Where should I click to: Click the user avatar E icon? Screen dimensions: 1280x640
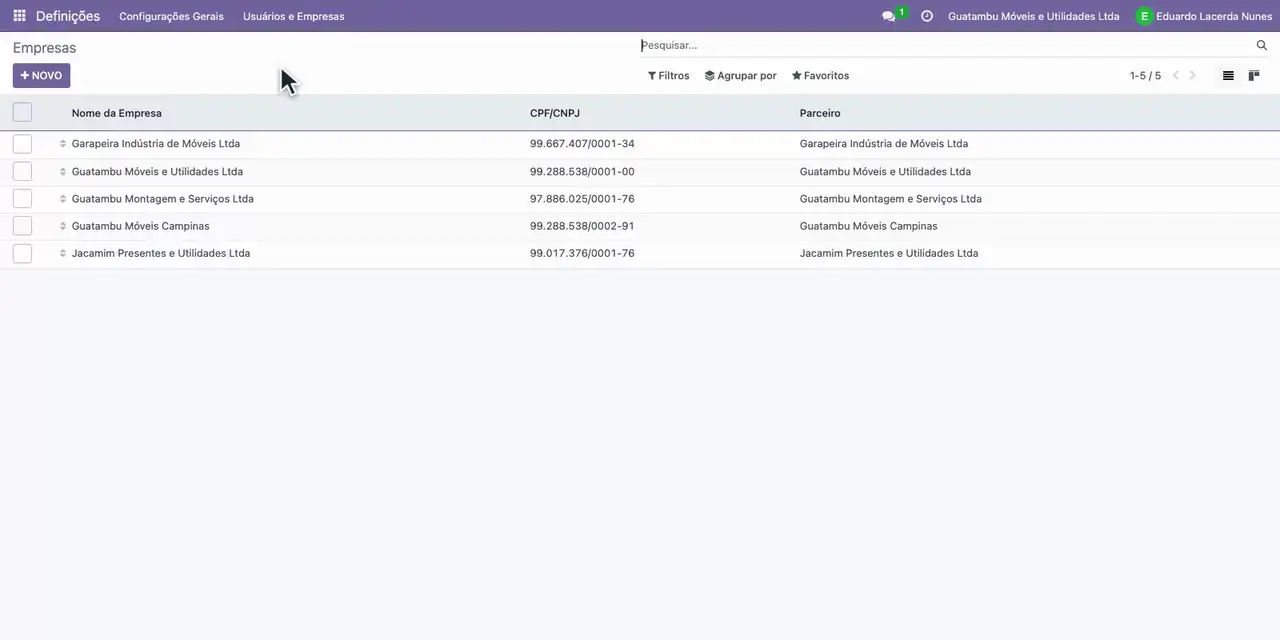[x=1144, y=16]
